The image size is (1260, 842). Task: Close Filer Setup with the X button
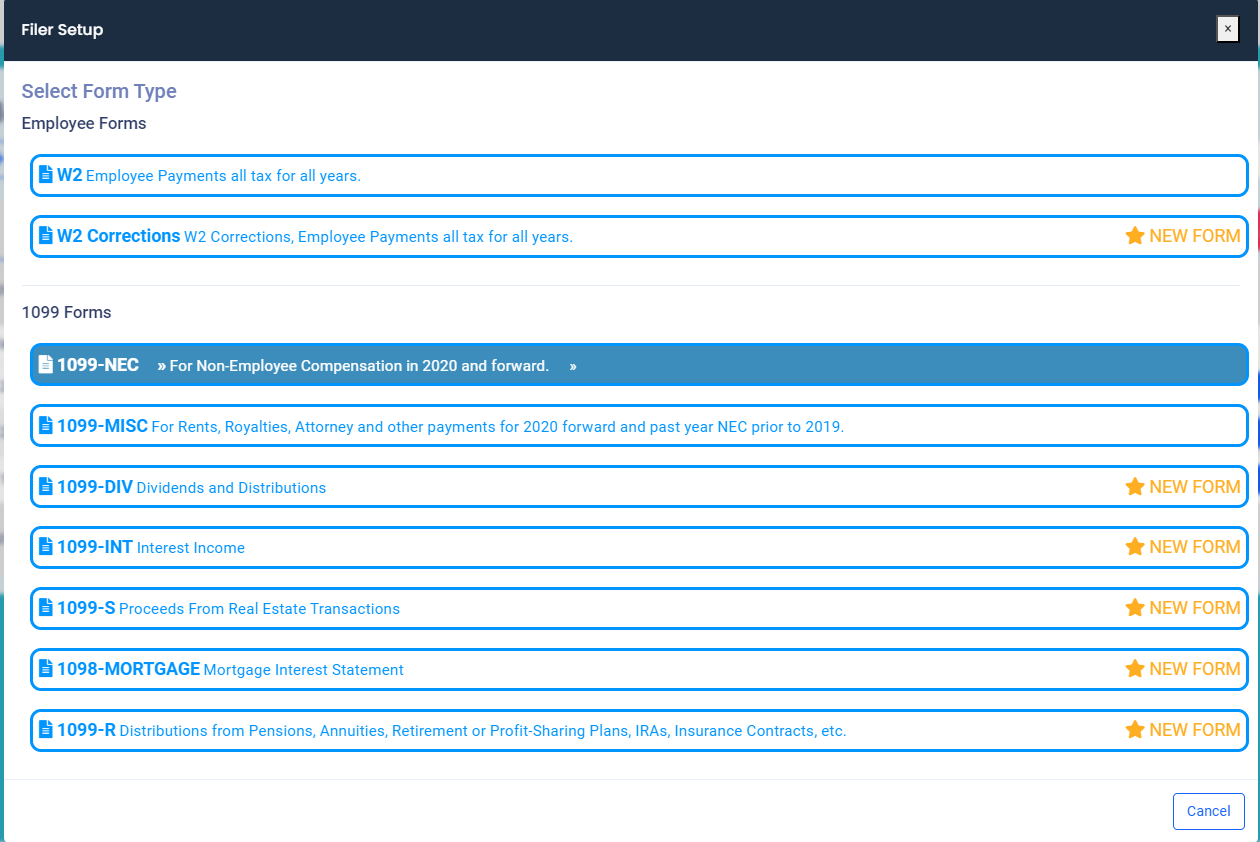click(x=1228, y=29)
